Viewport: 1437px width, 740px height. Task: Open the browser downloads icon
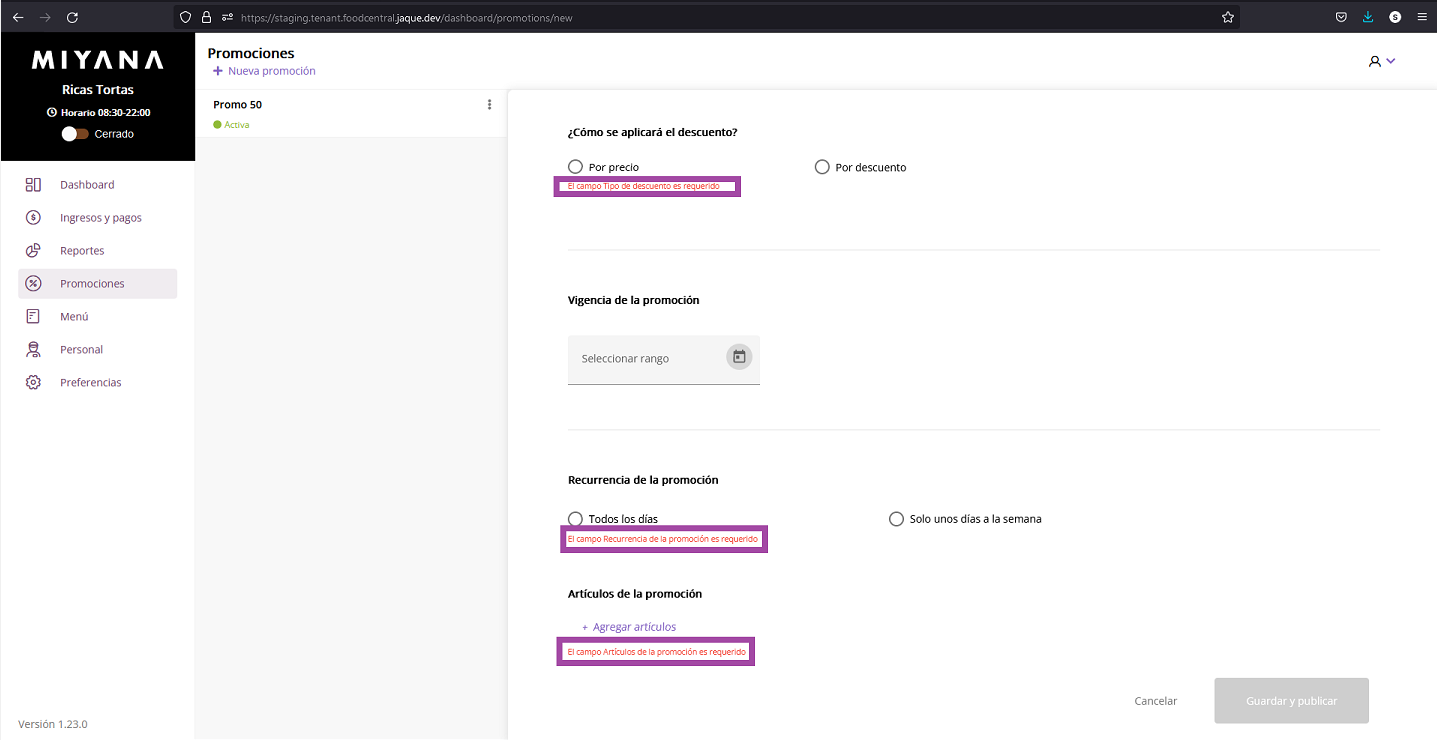1368,17
